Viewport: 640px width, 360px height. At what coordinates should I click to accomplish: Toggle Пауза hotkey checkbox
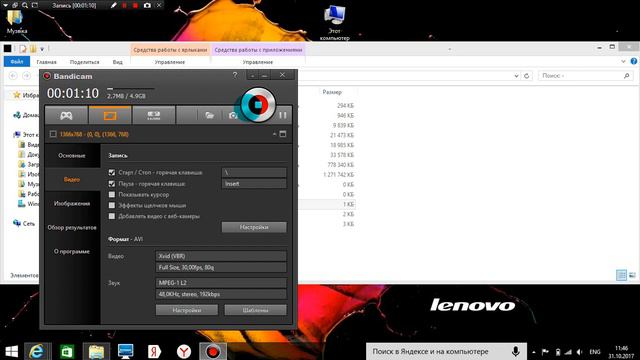coord(112,184)
